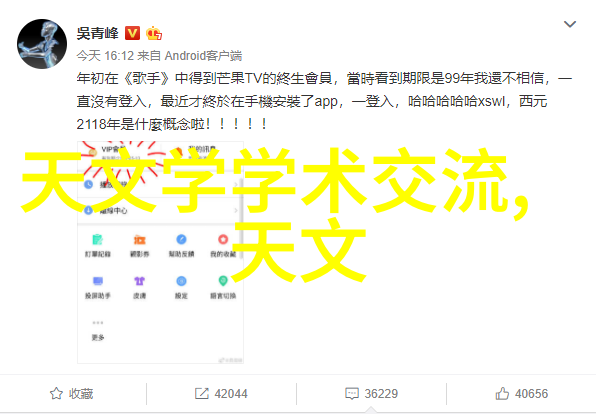Click the 收藏 favorite button label

click(x=81, y=393)
